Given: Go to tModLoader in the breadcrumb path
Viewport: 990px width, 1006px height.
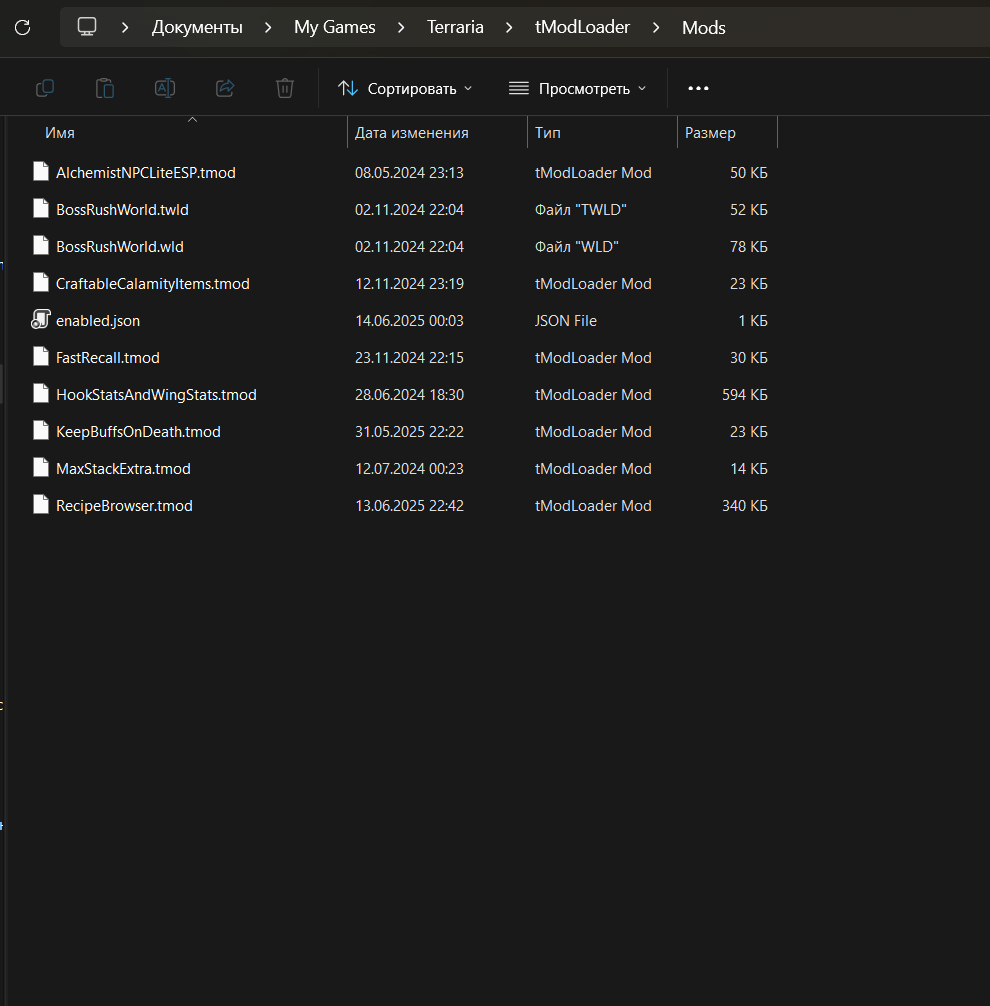Looking at the screenshot, I should tap(583, 28).
